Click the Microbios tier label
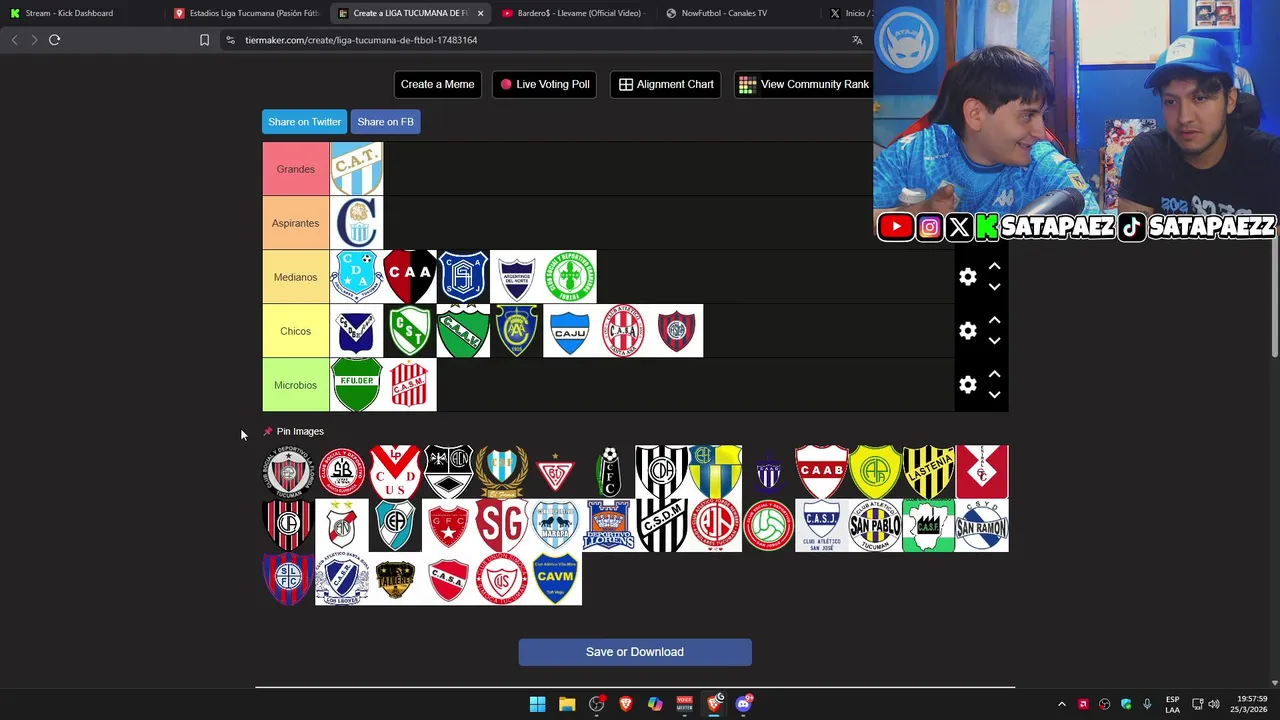Image resolution: width=1280 pixels, height=720 pixels. click(x=295, y=385)
